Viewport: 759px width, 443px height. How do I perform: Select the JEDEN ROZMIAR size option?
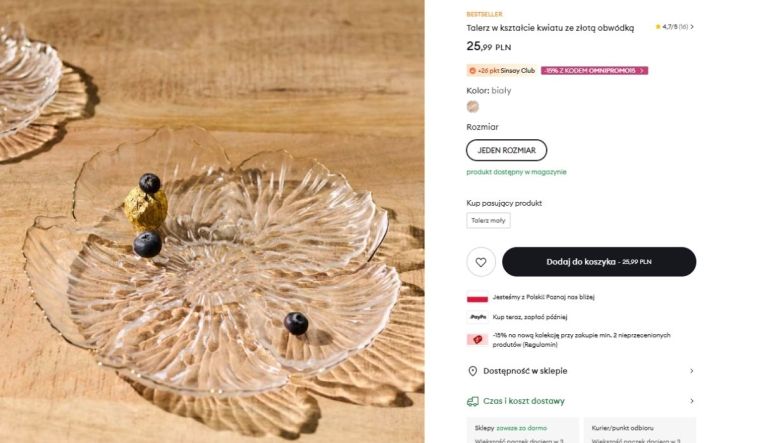pyautogui.click(x=506, y=150)
